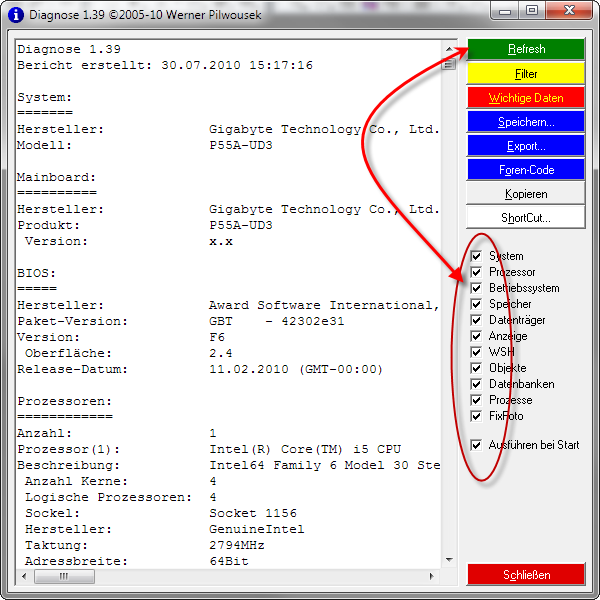
Task: Click the '2794MHz' Taktung value
Action: point(237,545)
